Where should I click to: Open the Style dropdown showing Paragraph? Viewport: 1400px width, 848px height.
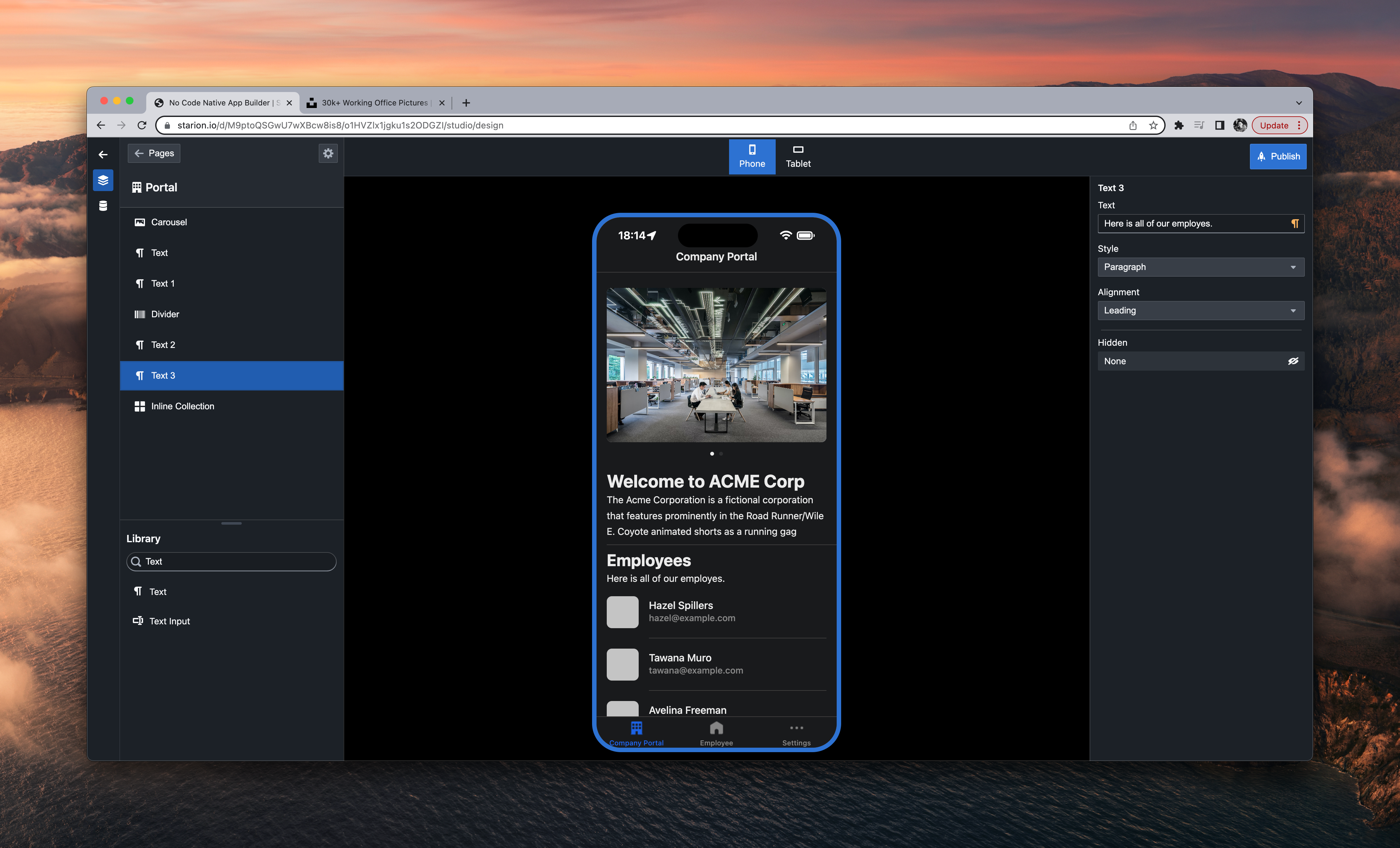pos(1200,267)
